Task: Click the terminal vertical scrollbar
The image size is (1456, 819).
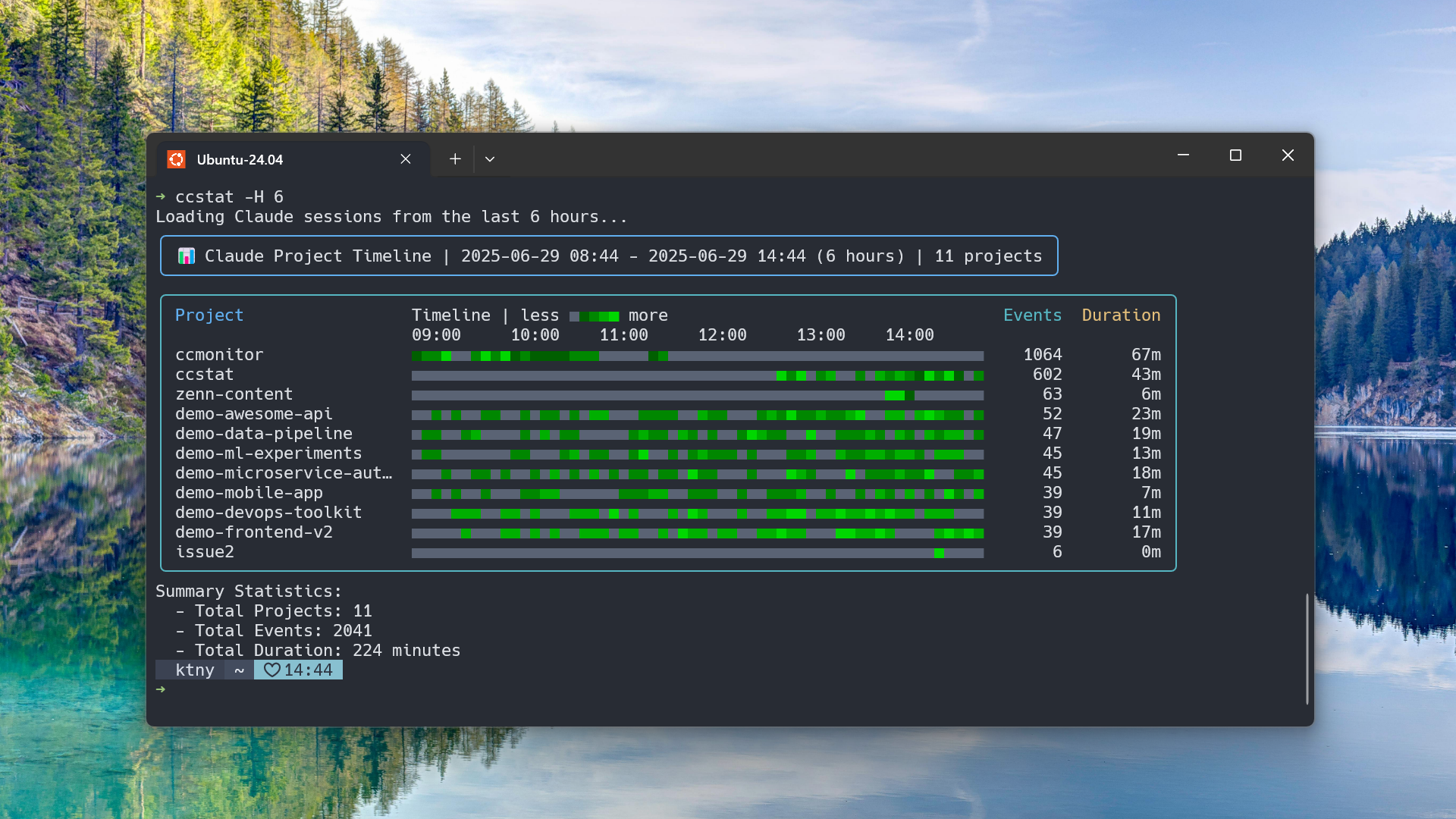Action: pos(1307,648)
